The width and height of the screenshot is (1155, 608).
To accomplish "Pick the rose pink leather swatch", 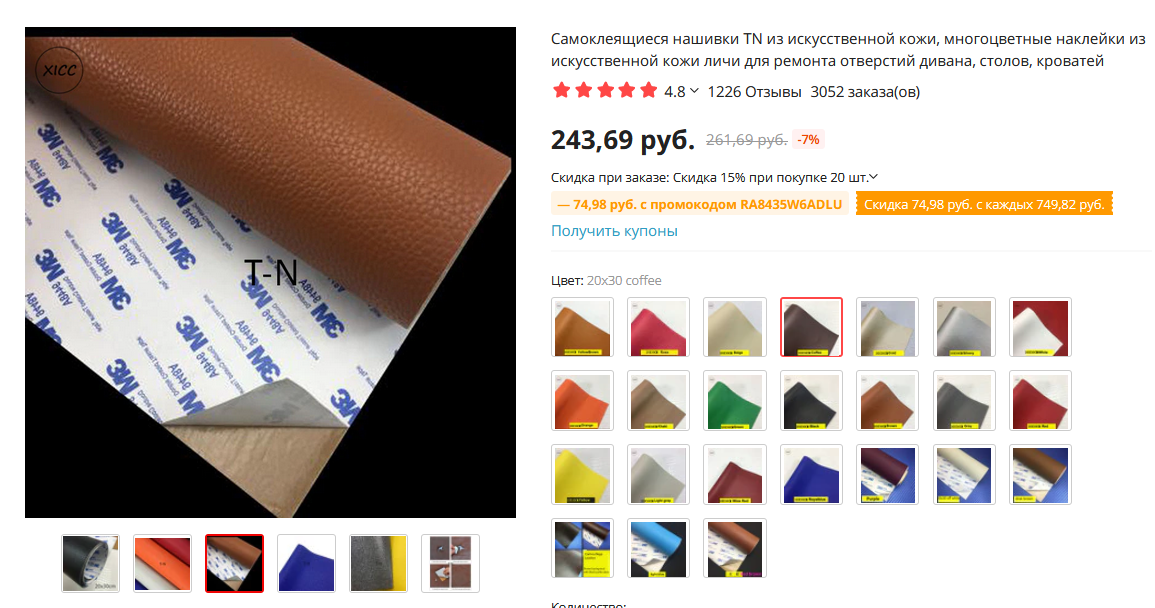I will pos(659,327).
